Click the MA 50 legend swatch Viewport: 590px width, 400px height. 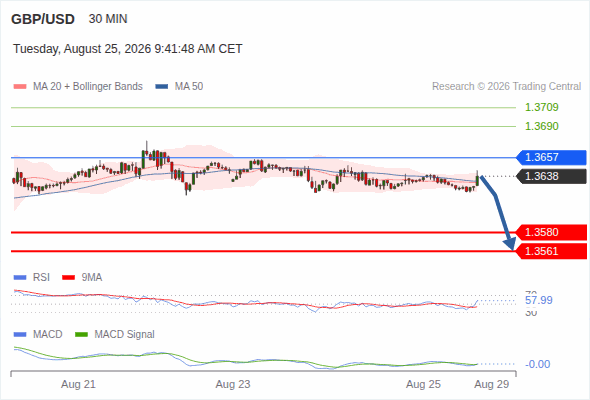click(162, 87)
